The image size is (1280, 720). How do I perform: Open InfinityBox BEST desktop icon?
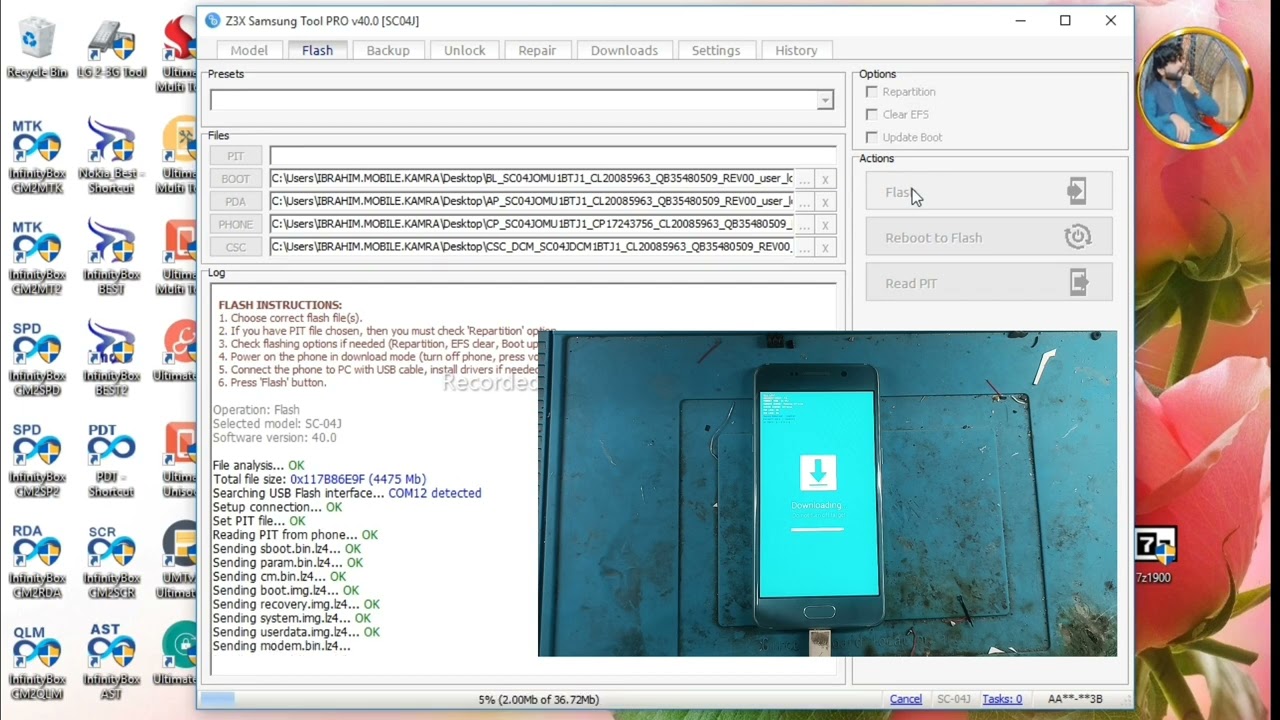111,258
